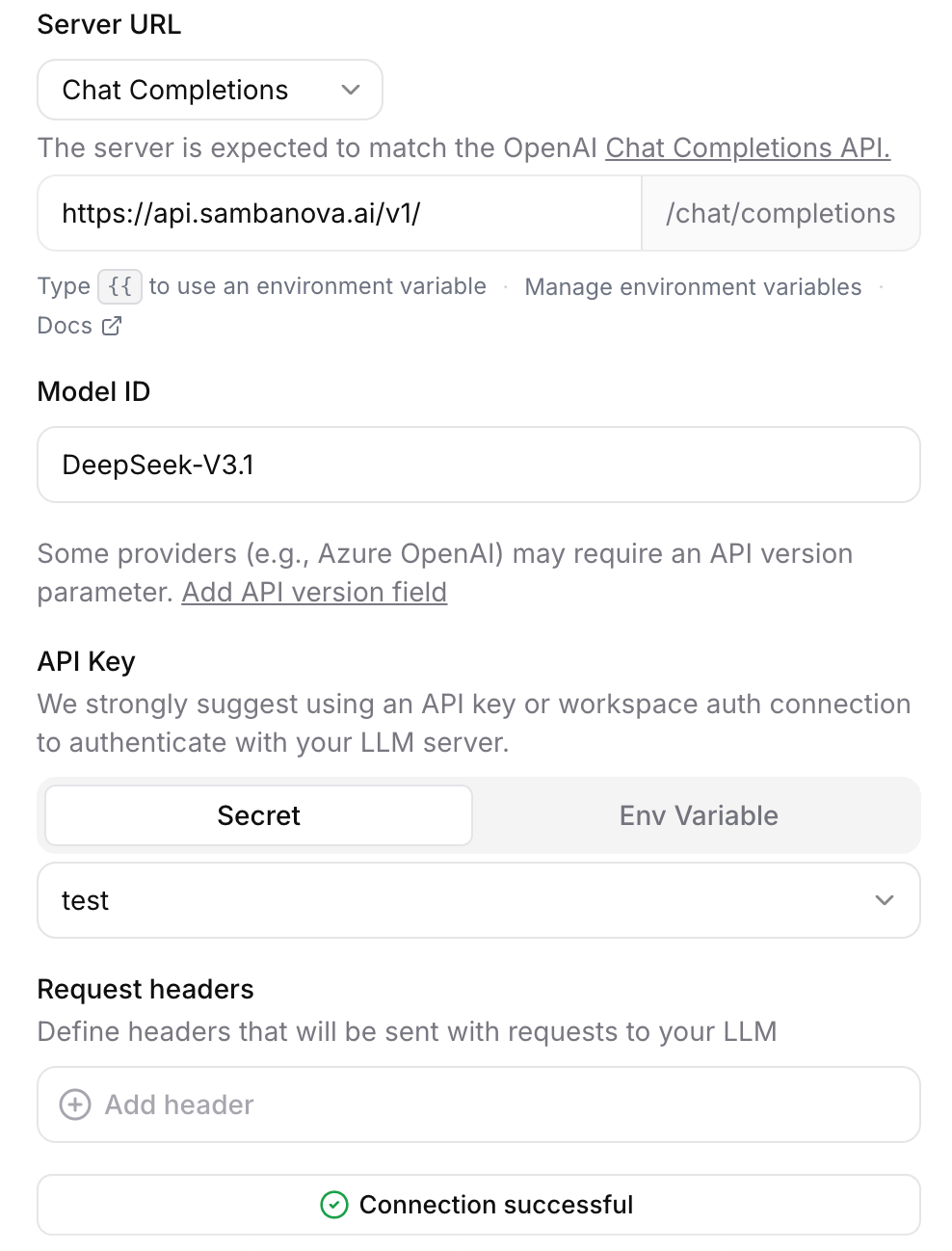Open the Chat Completions server type dropdown

point(210,90)
